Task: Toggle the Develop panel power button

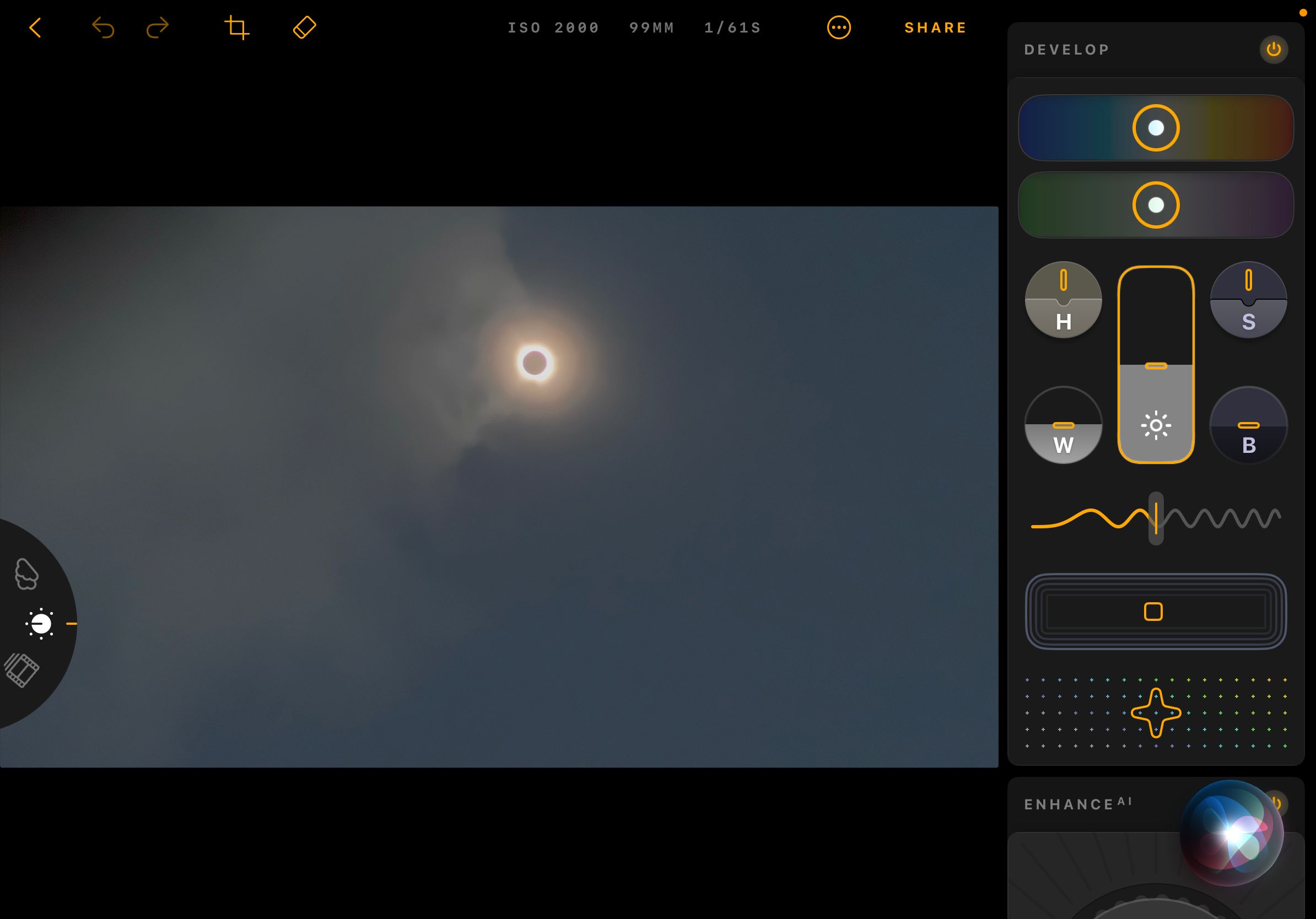Action: (1273, 49)
